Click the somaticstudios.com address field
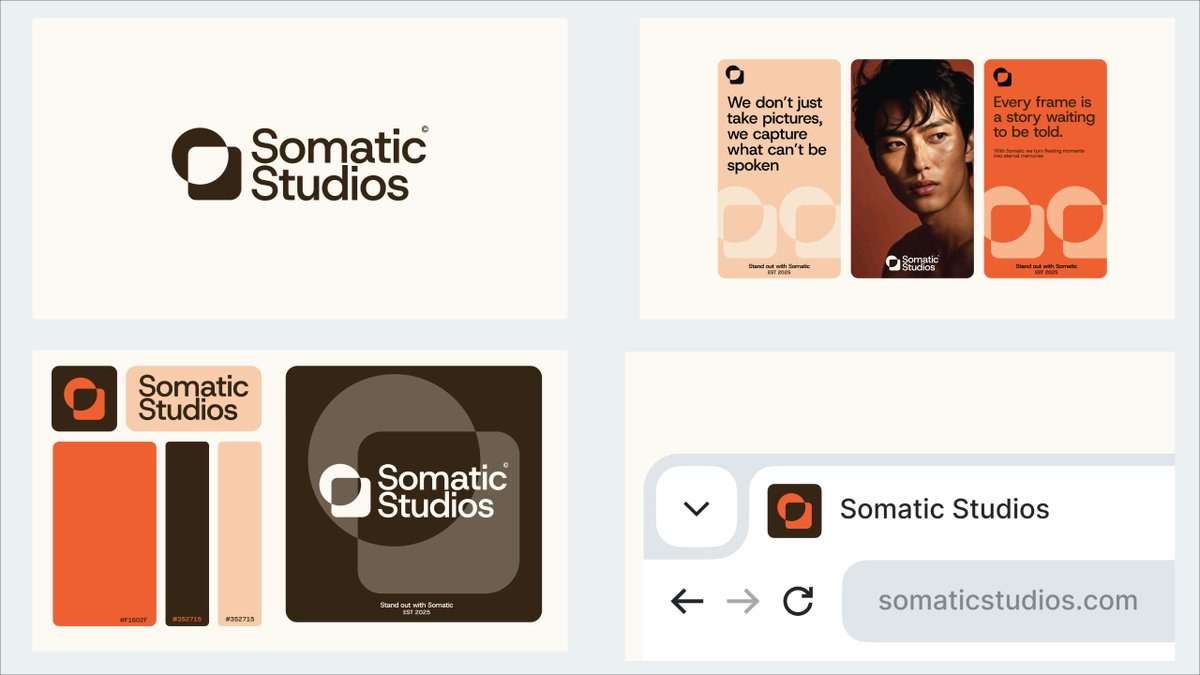This screenshot has width=1200, height=675. coord(1006,599)
